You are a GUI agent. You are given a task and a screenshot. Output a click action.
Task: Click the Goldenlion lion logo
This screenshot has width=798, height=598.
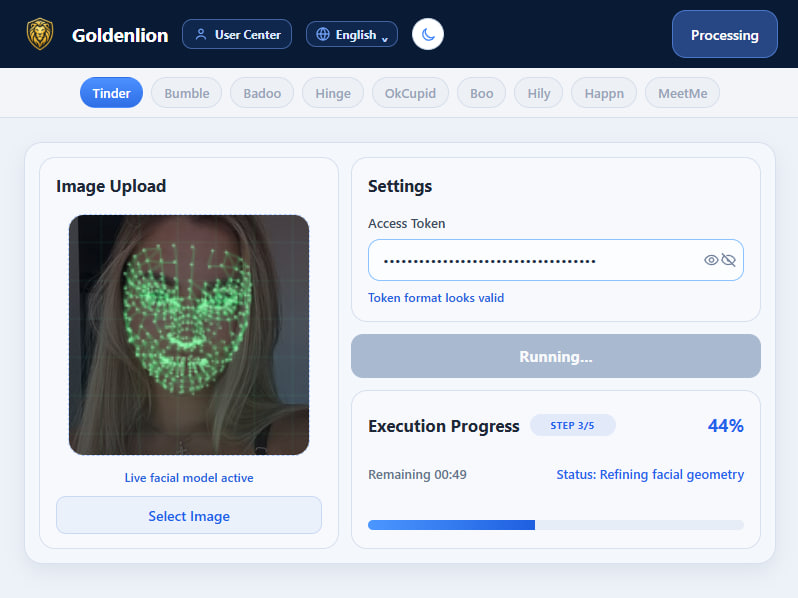pyautogui.click(x=40, y=34)
